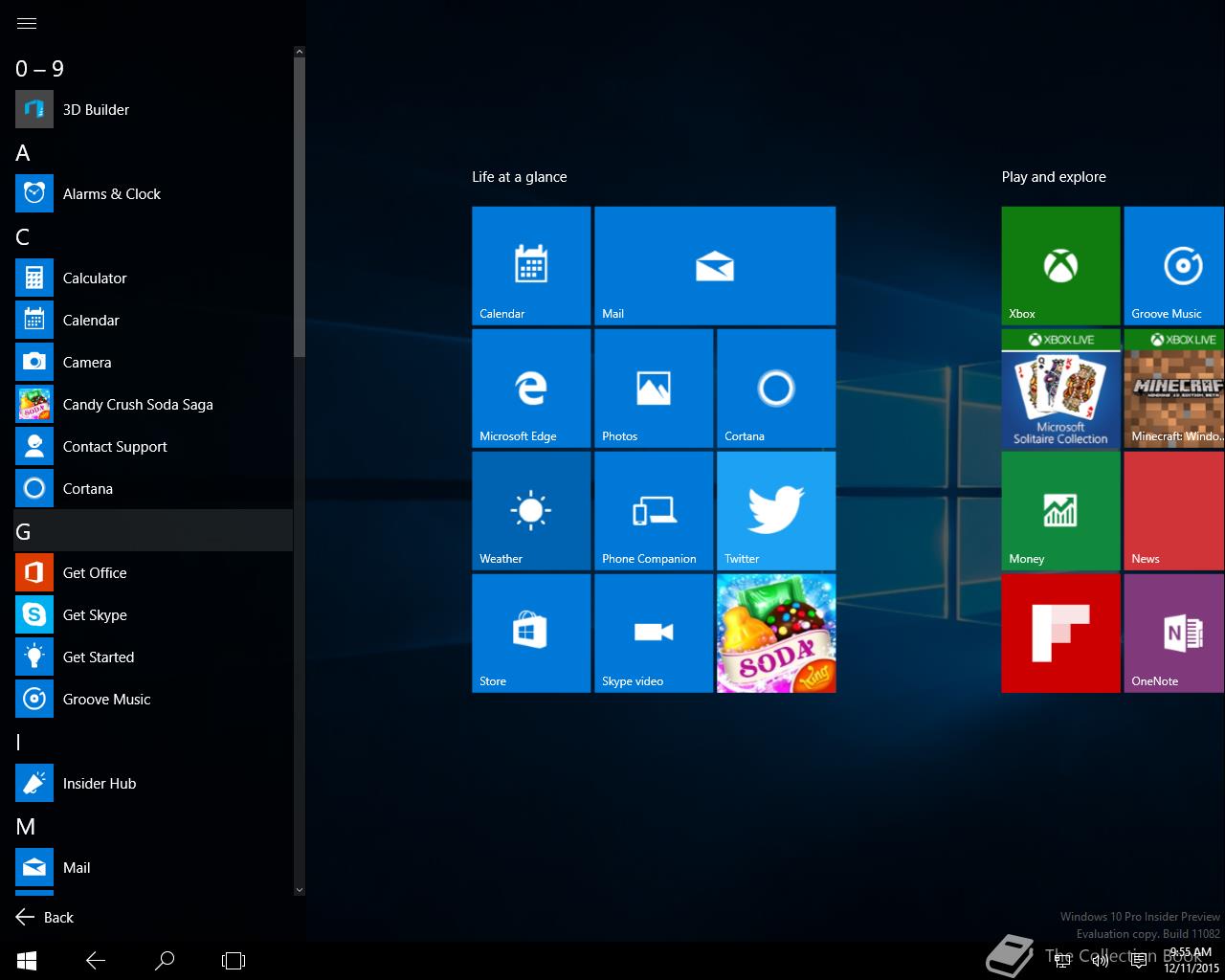
Task: Open Groove Music in the app list
Action: point(153,699)
